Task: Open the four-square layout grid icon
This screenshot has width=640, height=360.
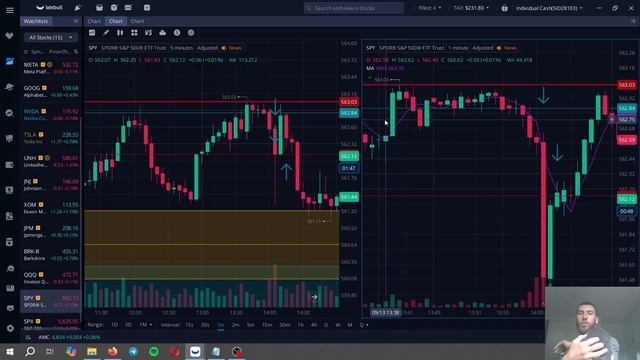Action: coord(134,33)
